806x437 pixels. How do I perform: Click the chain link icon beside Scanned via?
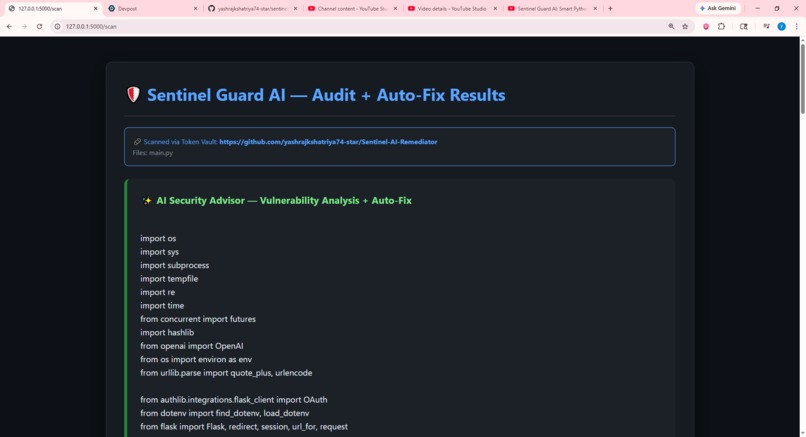[137, 142]
